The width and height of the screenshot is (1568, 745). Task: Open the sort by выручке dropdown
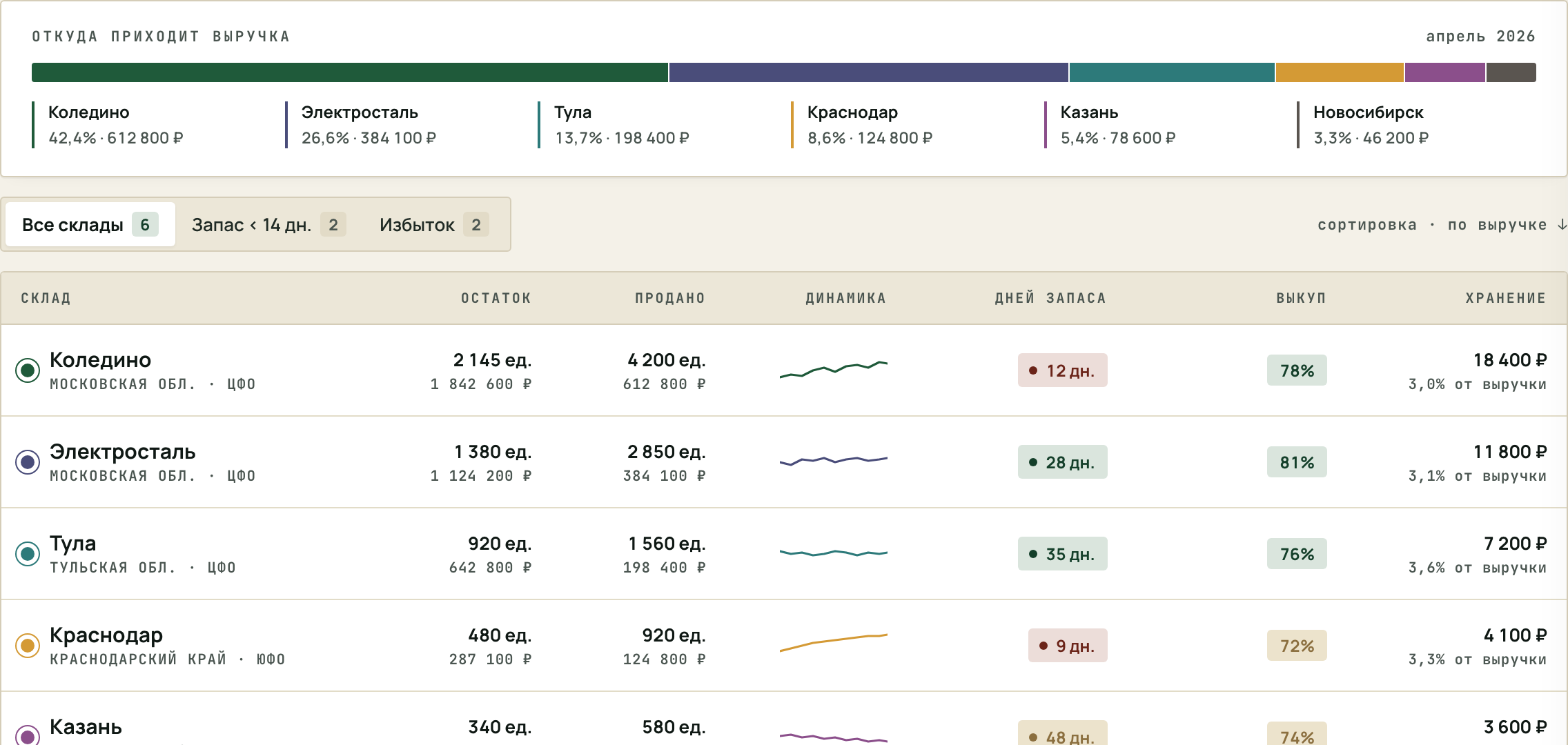1442,225
